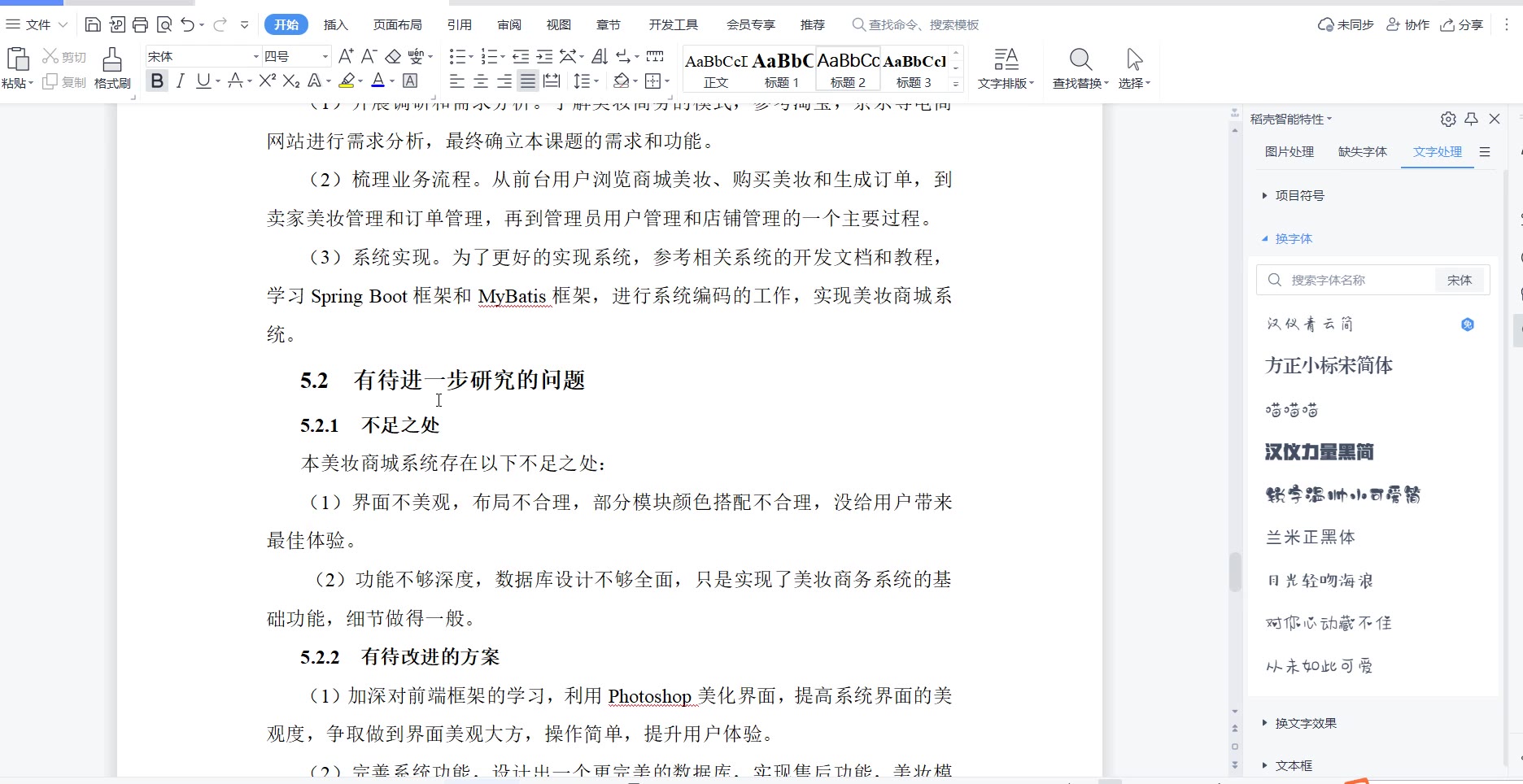1523x784 pixels.
Task: Open print preview from quick access bar
Action: tap(164, 24)
